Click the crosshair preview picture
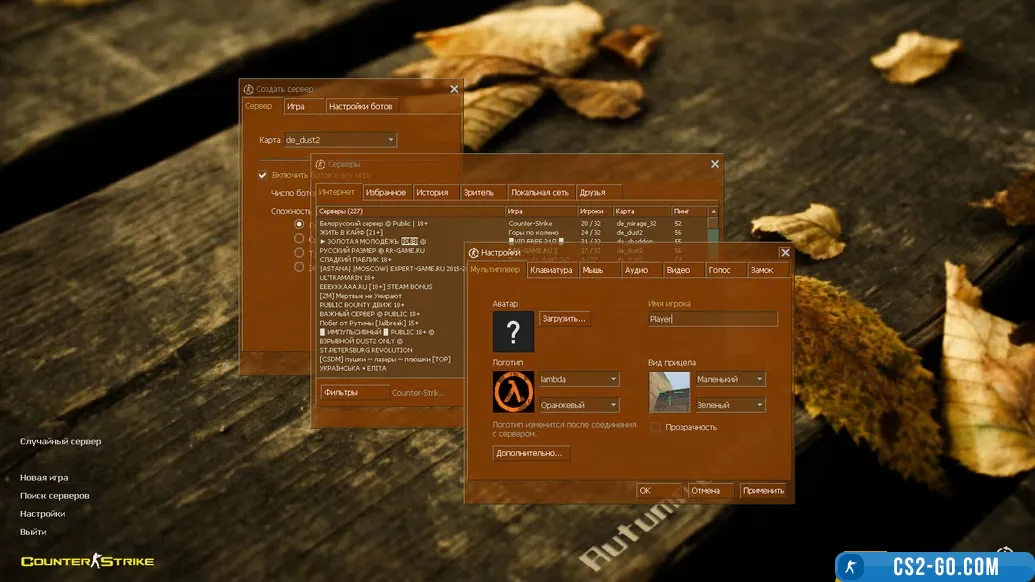1035x582 pixels. (x=669, y=392)
